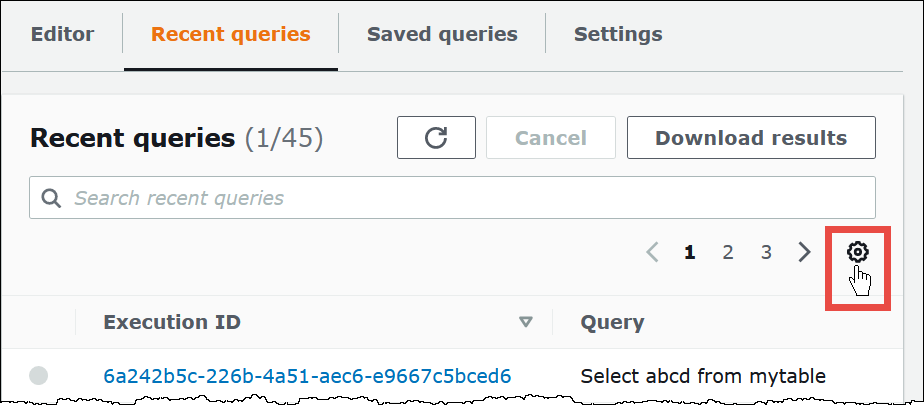Click the refresh recent queries icon
The image size is (924, 405).
[x=436, y=138]
